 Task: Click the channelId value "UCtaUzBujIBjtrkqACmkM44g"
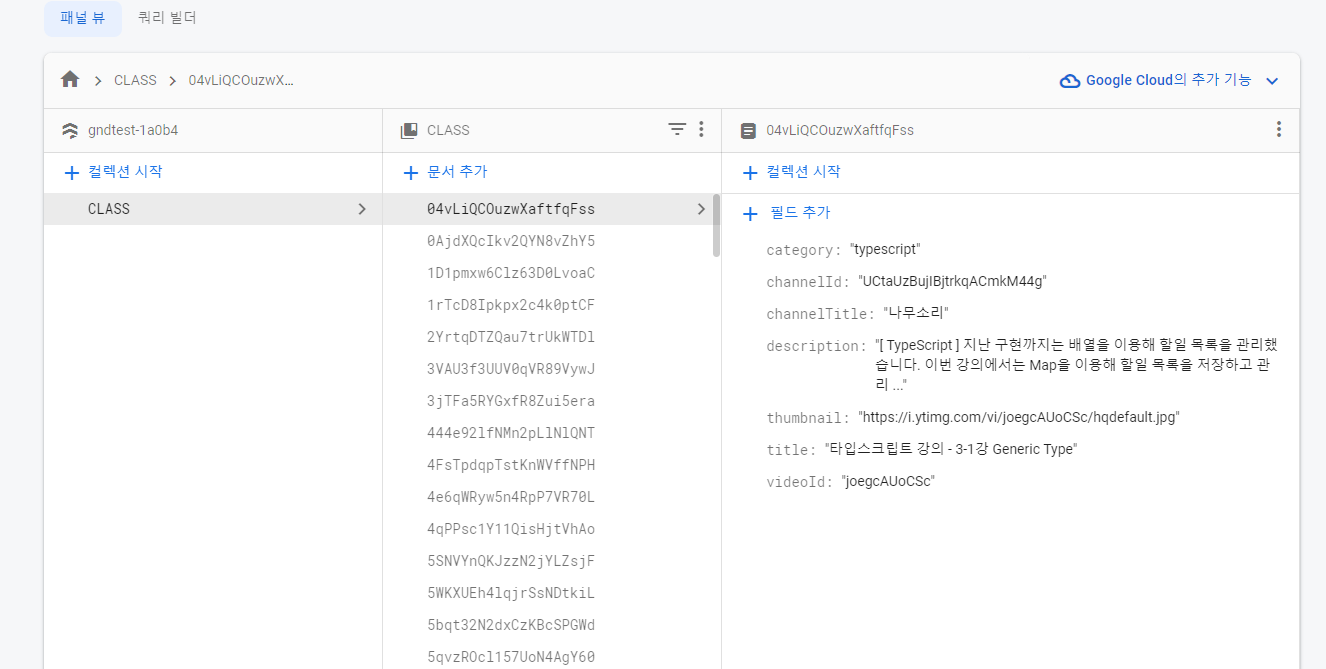pyautogui.click(x=952, y=281)
